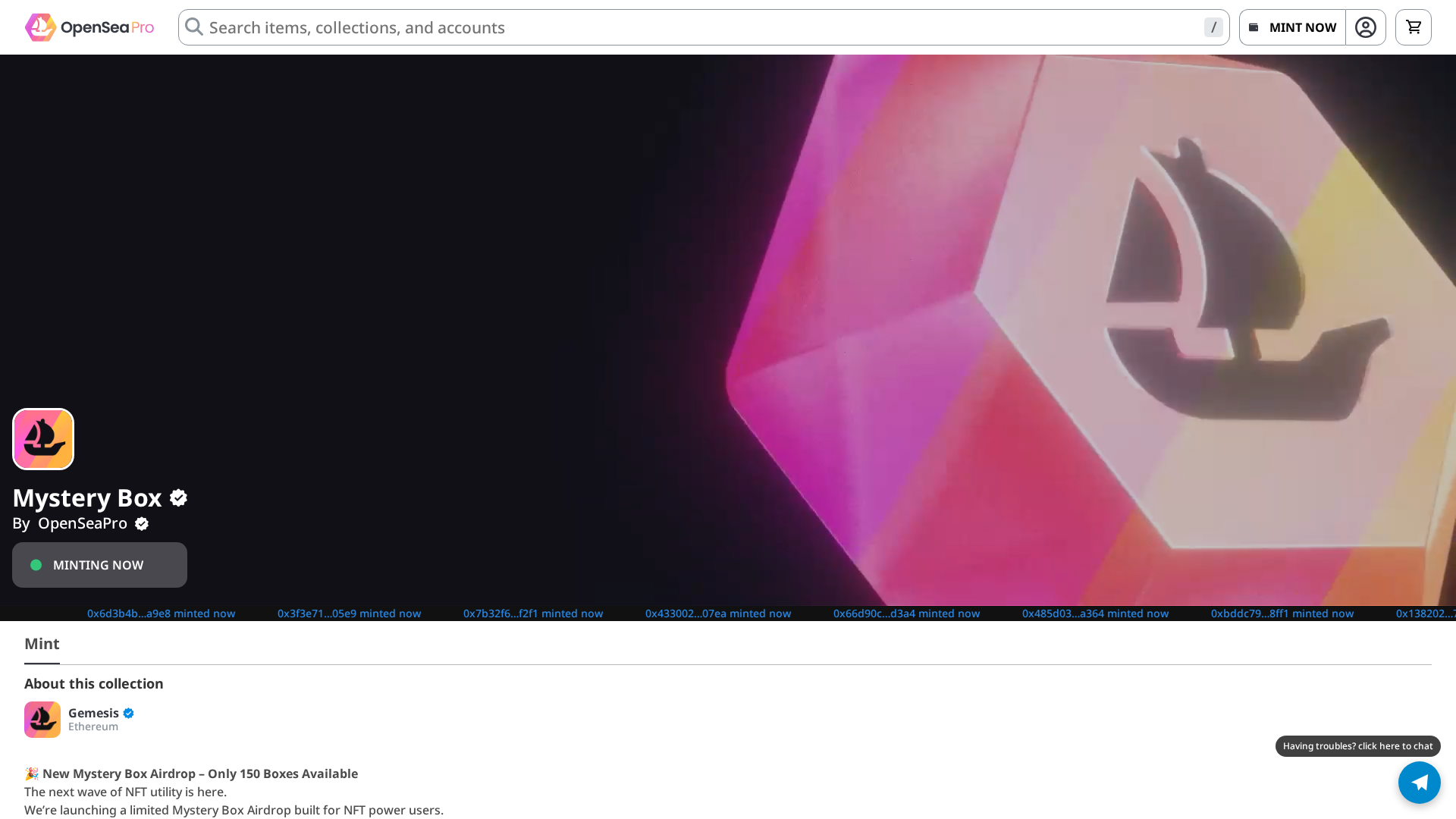
Task: Select the 'We're launching a limited' sentence
Action: coord(234,810)
